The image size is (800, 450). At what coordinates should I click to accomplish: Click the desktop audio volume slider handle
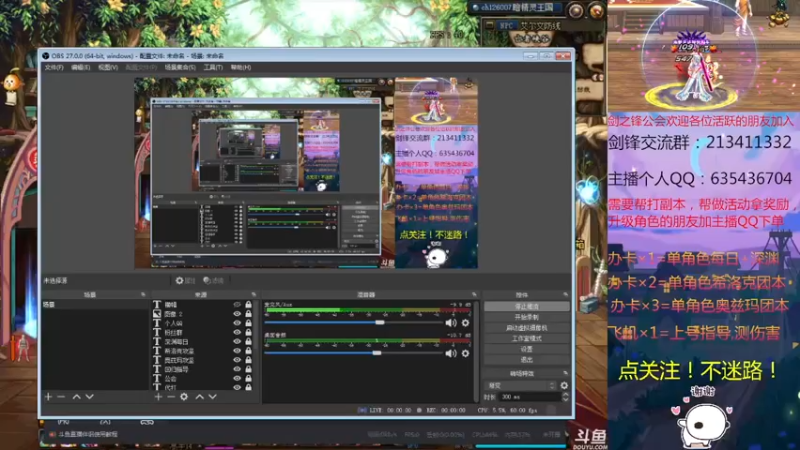click(377, 353)
